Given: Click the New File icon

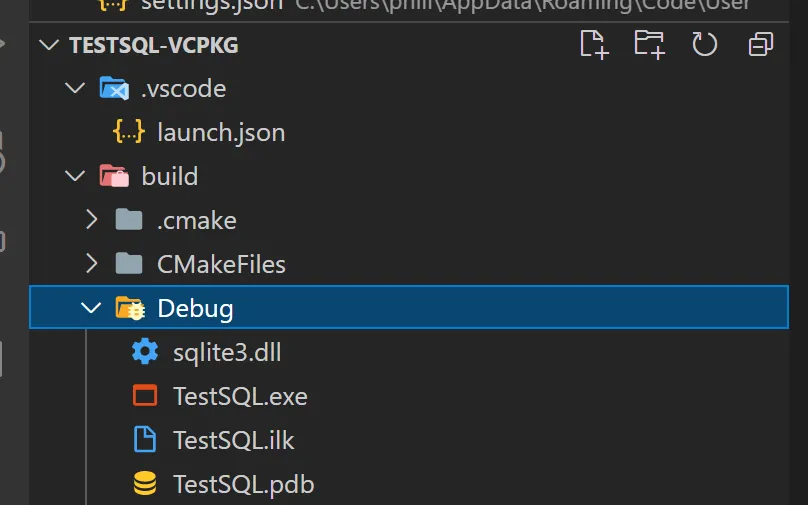Looking at the screenshot, I should pyautogui.click(x=594, y=45).
